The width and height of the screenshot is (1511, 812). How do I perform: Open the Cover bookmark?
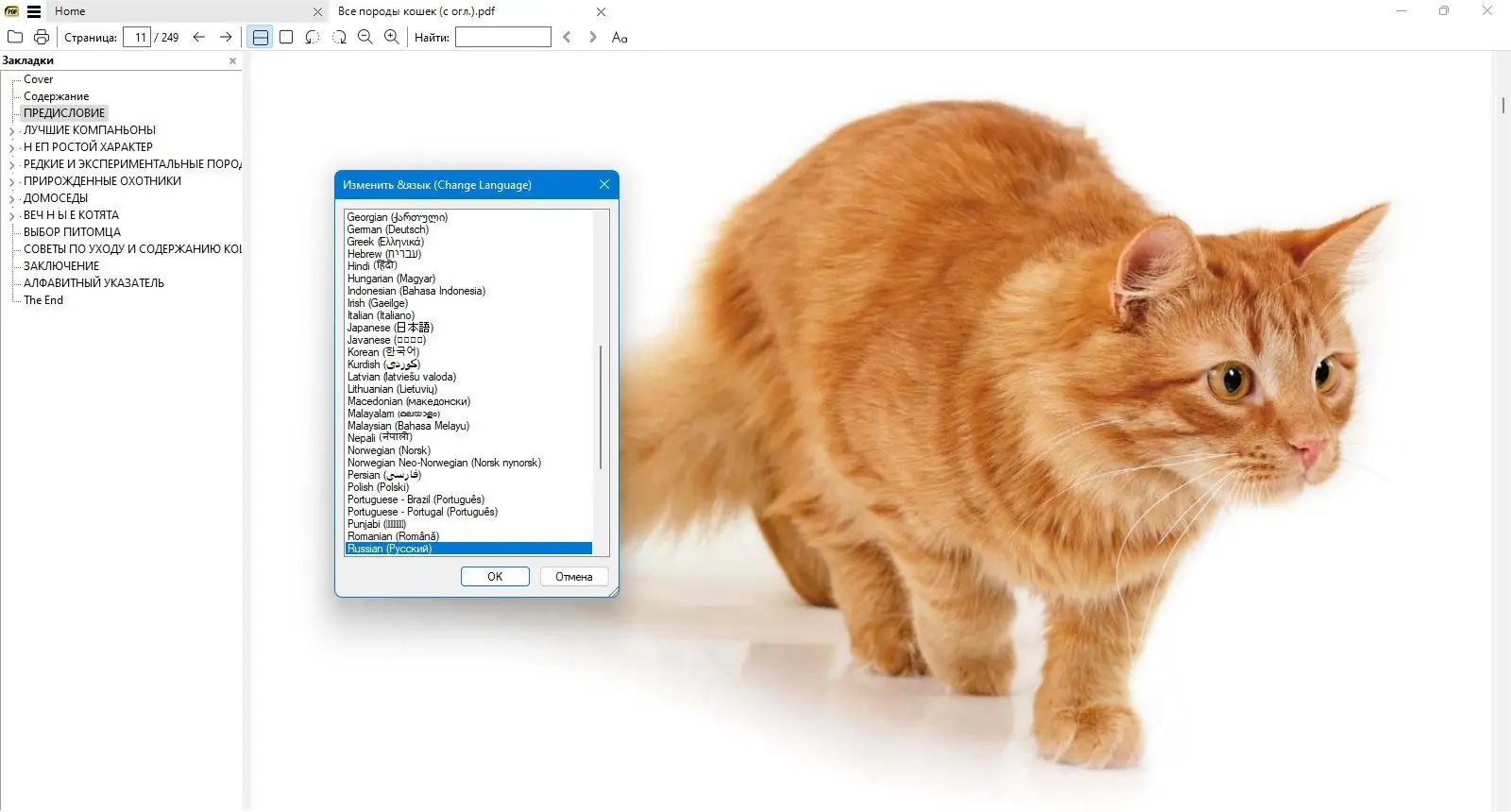[x=39, y=79]
